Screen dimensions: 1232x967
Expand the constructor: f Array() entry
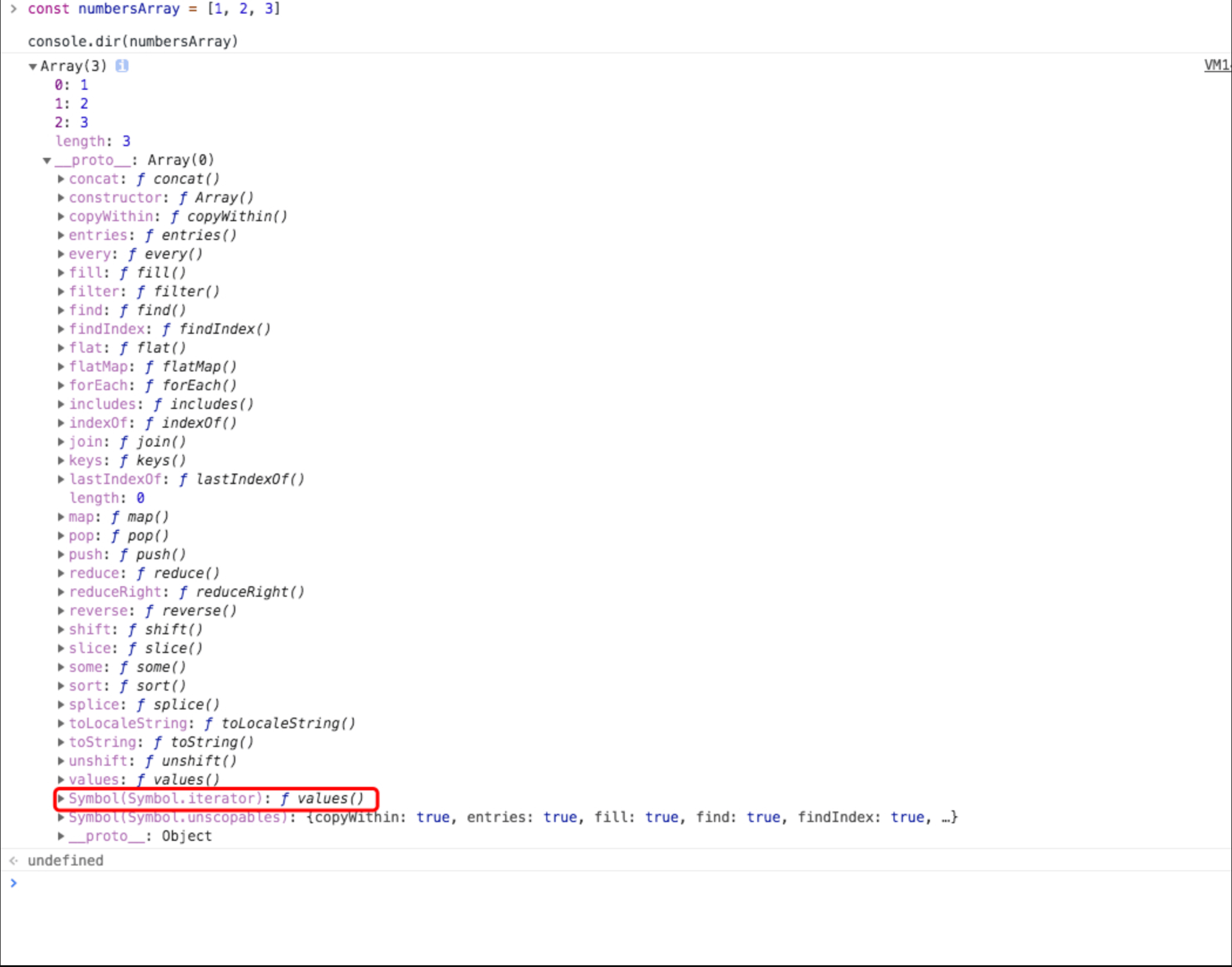[x=61, y=198]
